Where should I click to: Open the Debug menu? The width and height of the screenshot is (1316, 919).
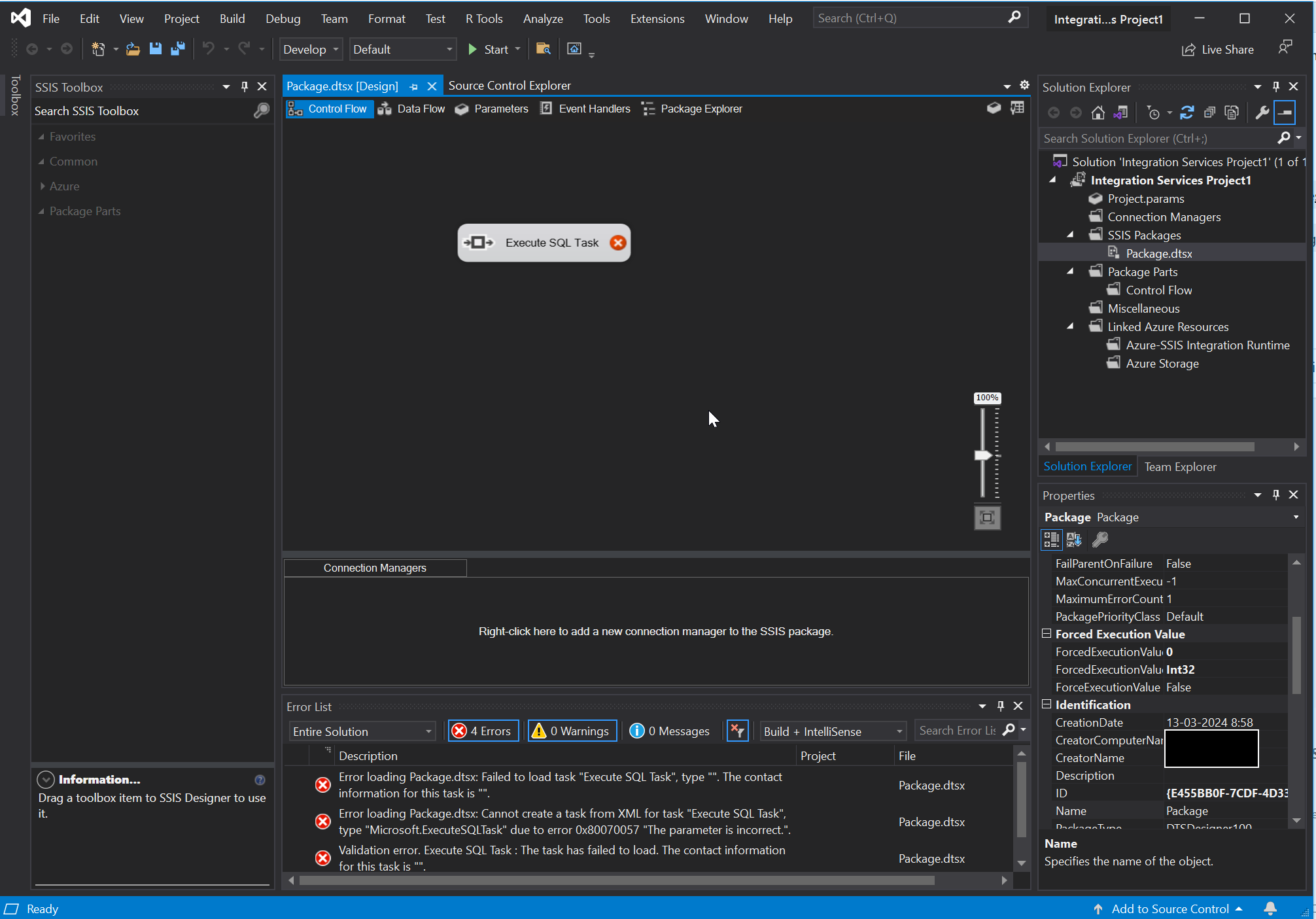coord(282,18)
